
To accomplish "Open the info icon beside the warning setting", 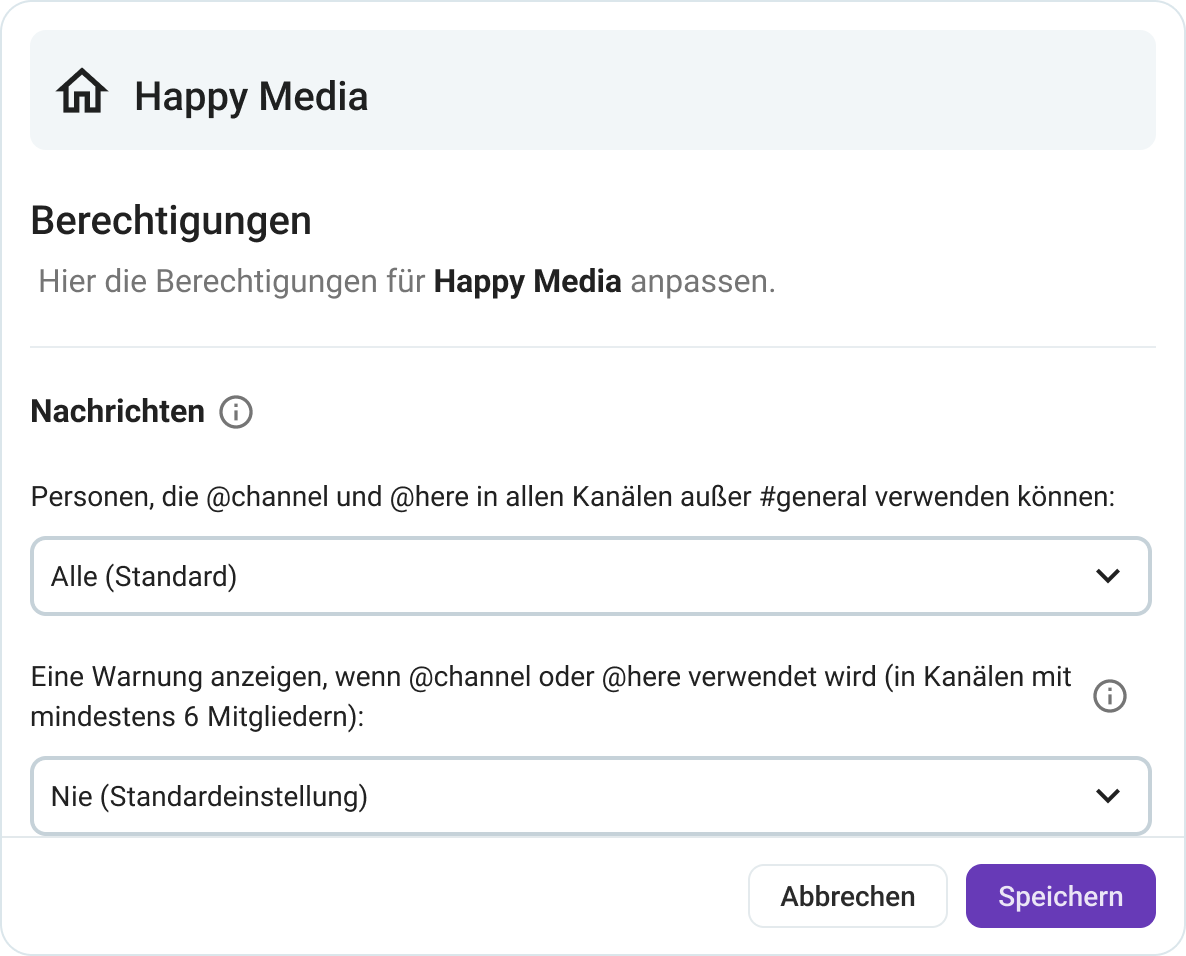I will pos(1109,696).
